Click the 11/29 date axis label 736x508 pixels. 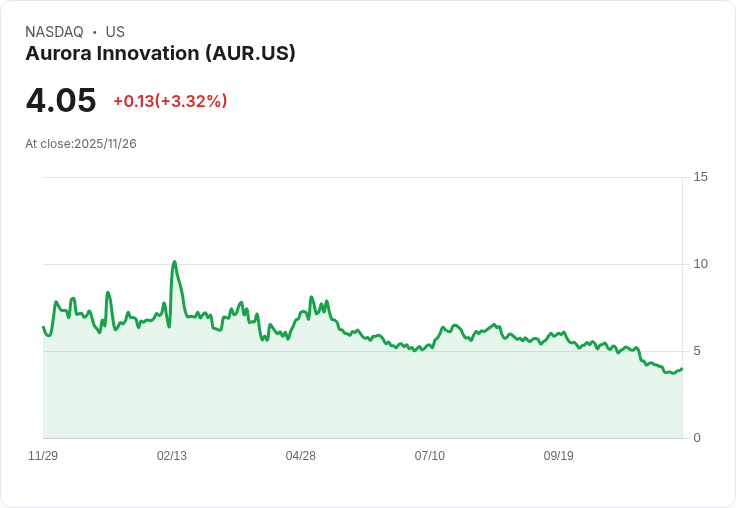coord(43,456)
